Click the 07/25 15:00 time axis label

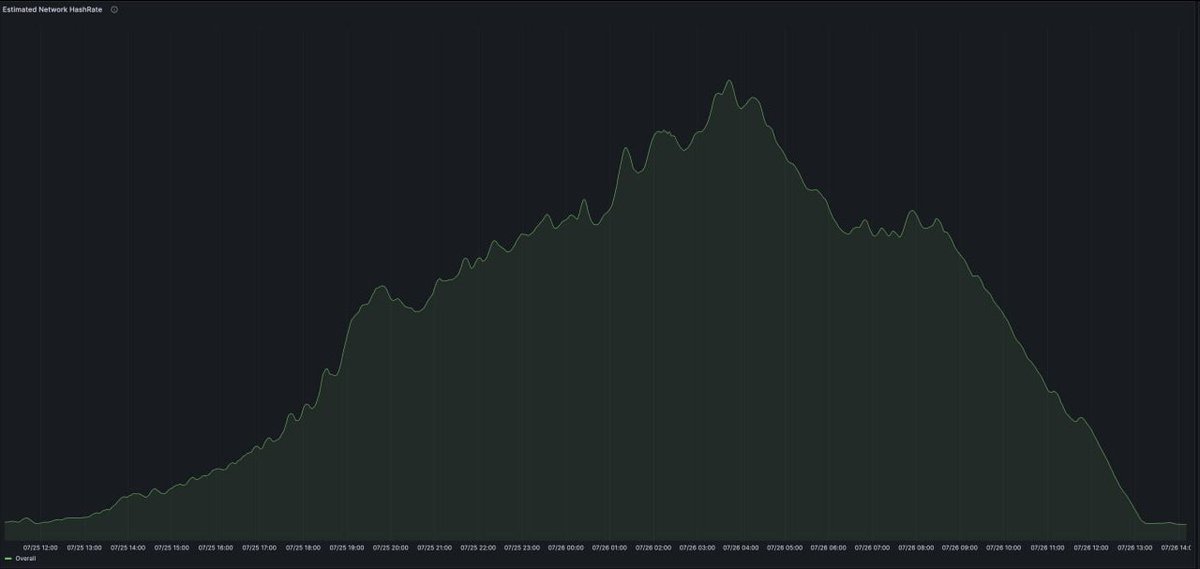tap(172, 547)
